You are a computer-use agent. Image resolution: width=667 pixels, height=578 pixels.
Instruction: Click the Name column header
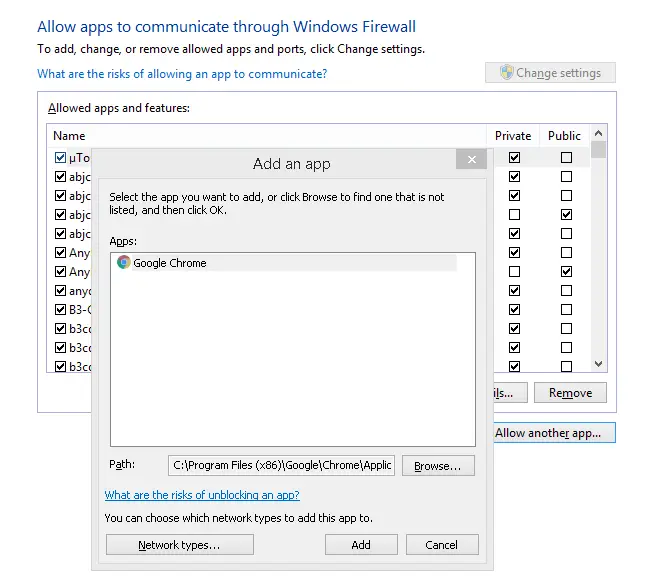click(x=266, y=136)
